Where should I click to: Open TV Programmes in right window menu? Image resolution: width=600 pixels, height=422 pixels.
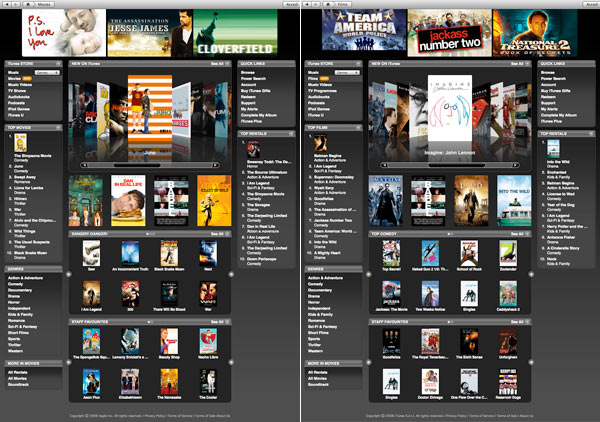pos(322,91)
